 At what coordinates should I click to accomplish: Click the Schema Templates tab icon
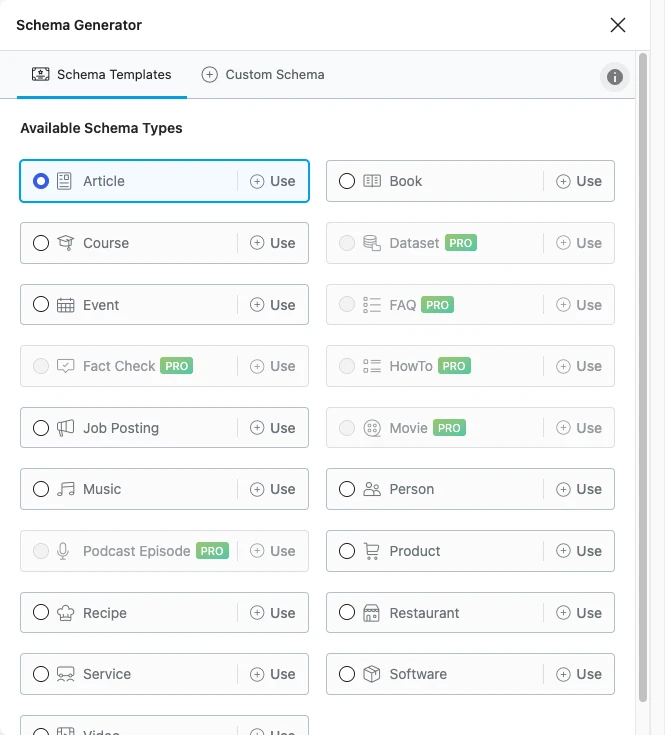tap(41, 74)
